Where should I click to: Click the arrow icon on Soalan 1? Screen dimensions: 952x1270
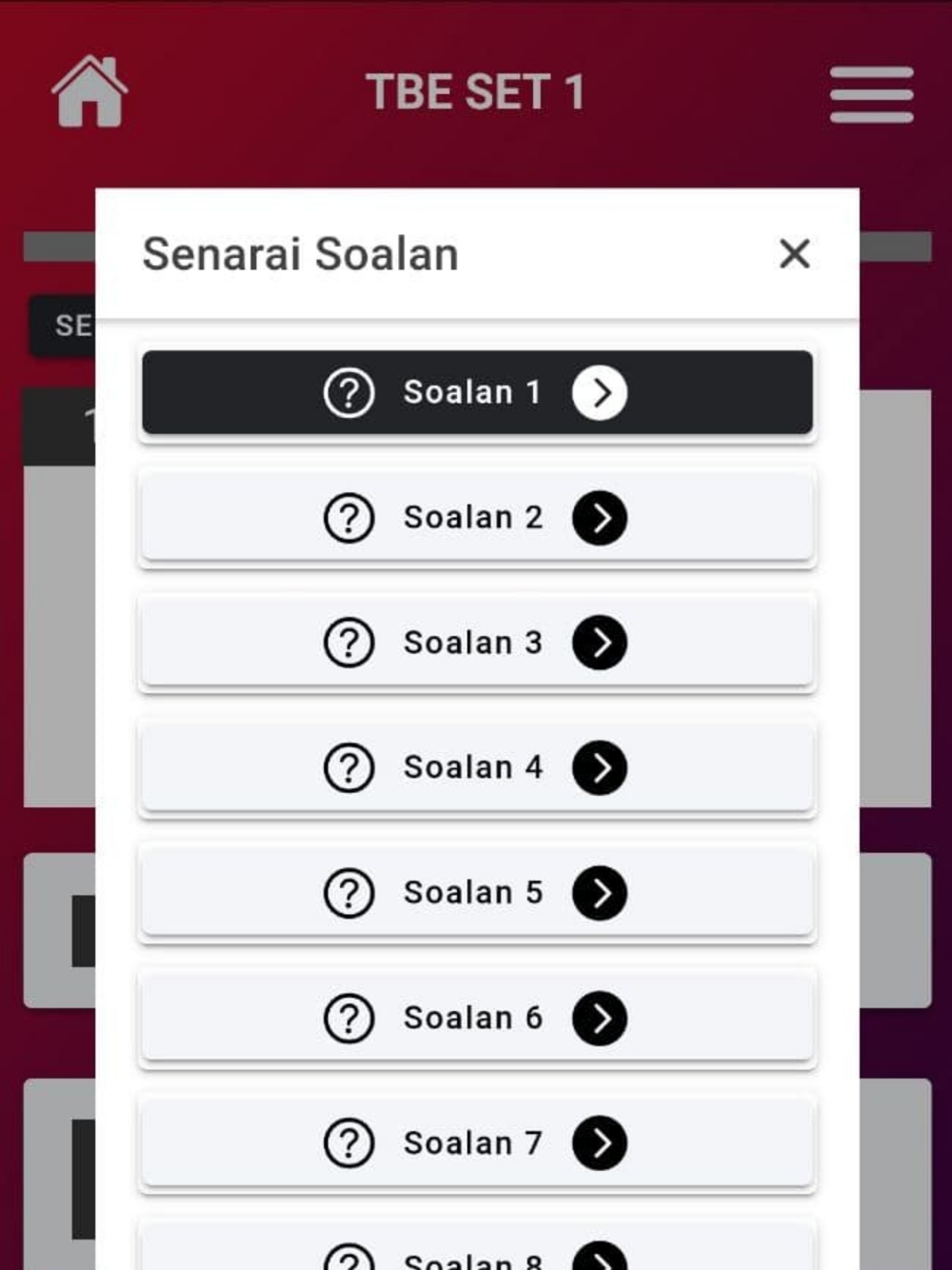pos(600,392)
